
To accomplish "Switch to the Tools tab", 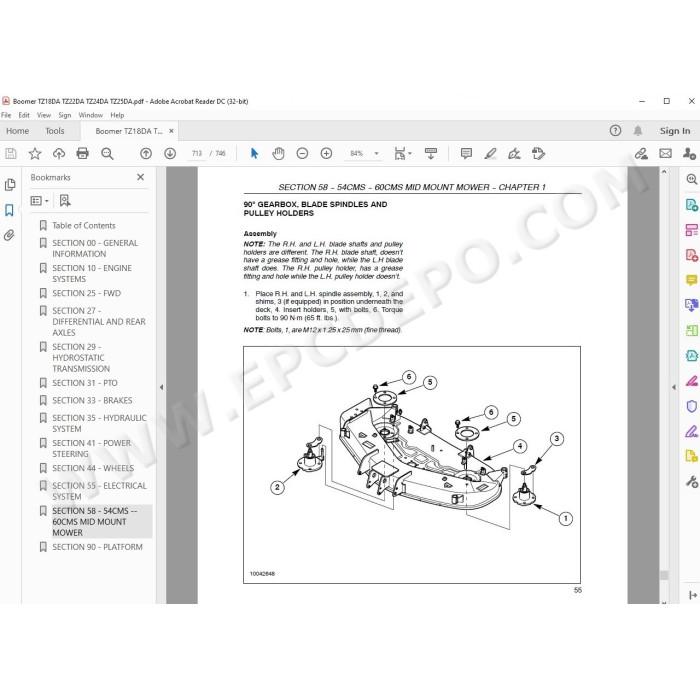I will click(54, 131).
